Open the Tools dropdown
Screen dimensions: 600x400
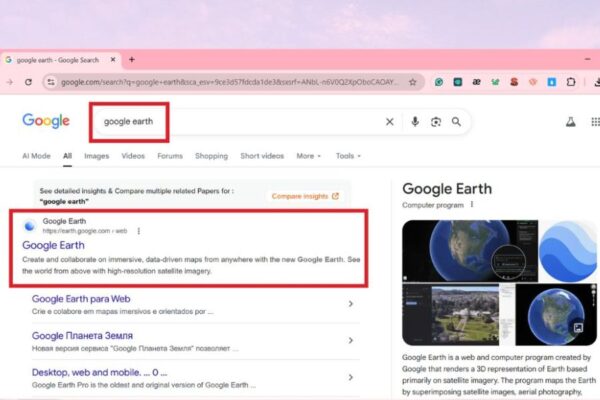click(x=348, y=156)
